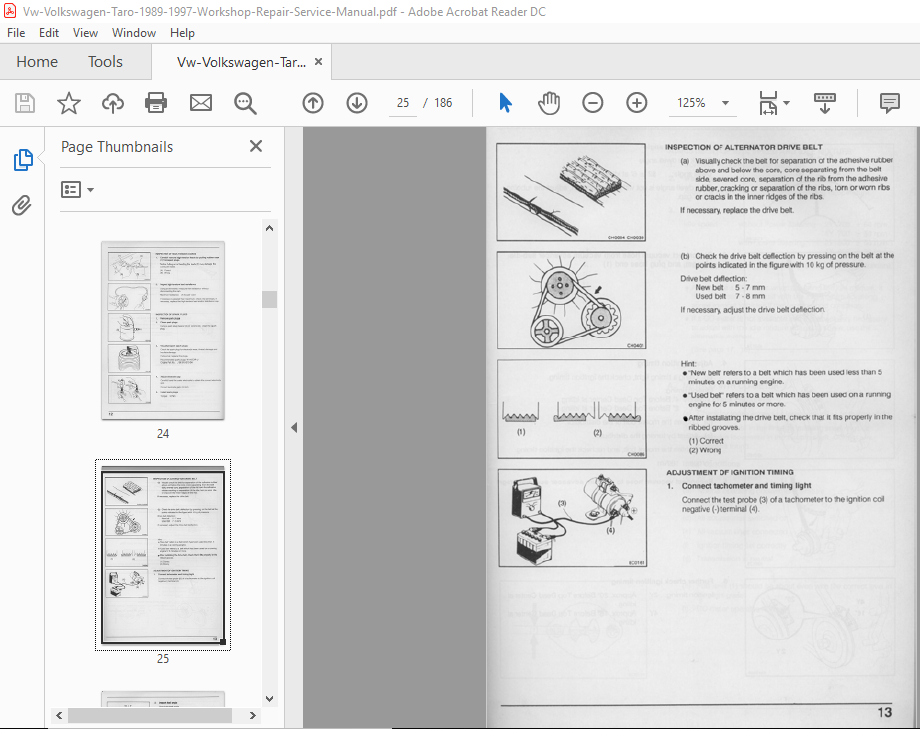920x729 pixels.
Task: Open the Window menu
Action: [134, 33]
